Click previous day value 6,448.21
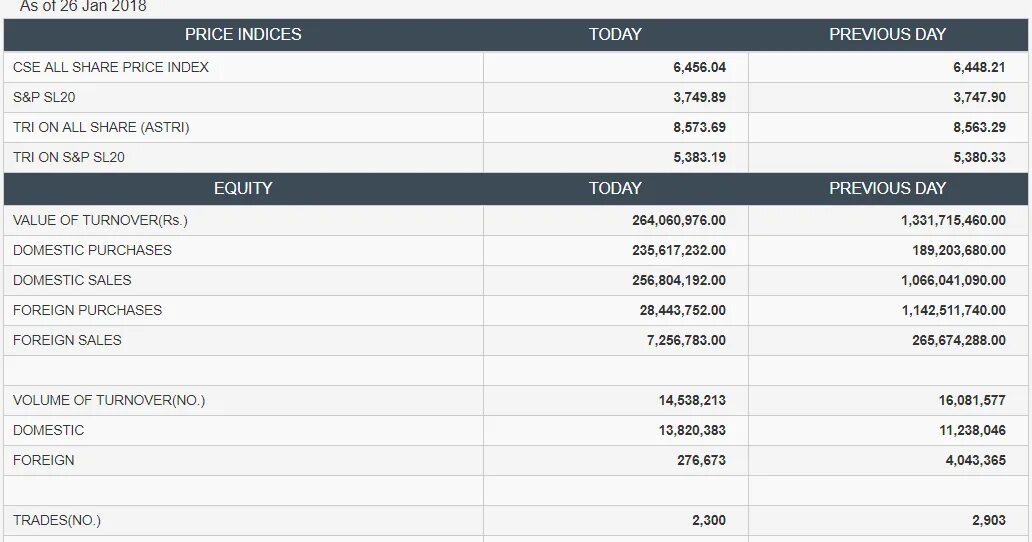Image resolution: width=1032 pixels, height=542 pixels. click(979, 67)
